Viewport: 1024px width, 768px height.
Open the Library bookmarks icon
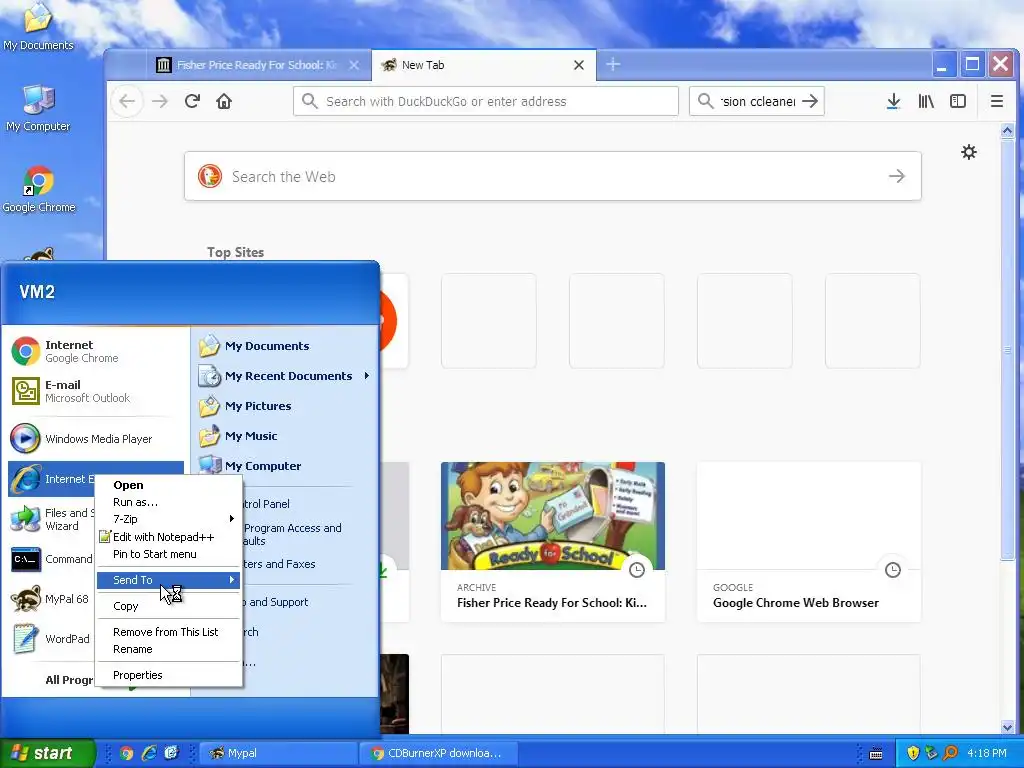(926, 101)
